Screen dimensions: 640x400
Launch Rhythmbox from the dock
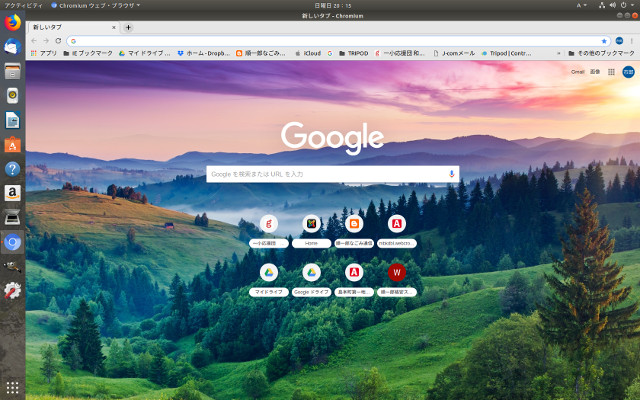[13, 96]
